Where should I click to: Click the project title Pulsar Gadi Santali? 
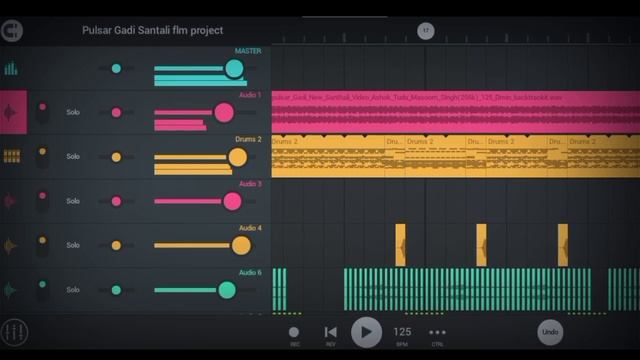click(x=153, y=31)
